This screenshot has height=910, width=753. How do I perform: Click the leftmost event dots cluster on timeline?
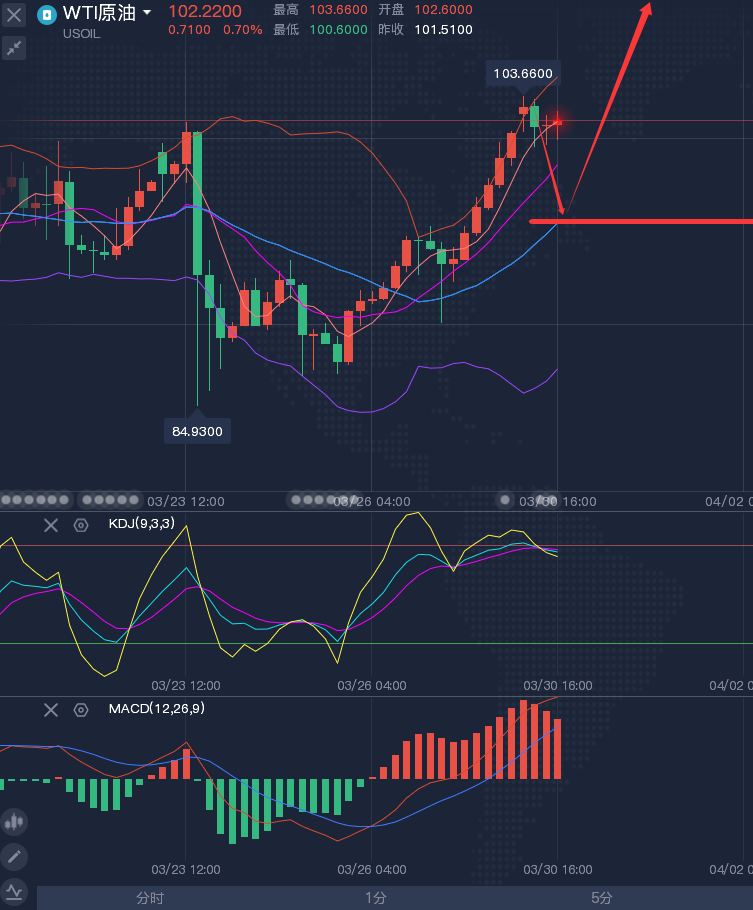pyautogui.click(x=37, y=499)
